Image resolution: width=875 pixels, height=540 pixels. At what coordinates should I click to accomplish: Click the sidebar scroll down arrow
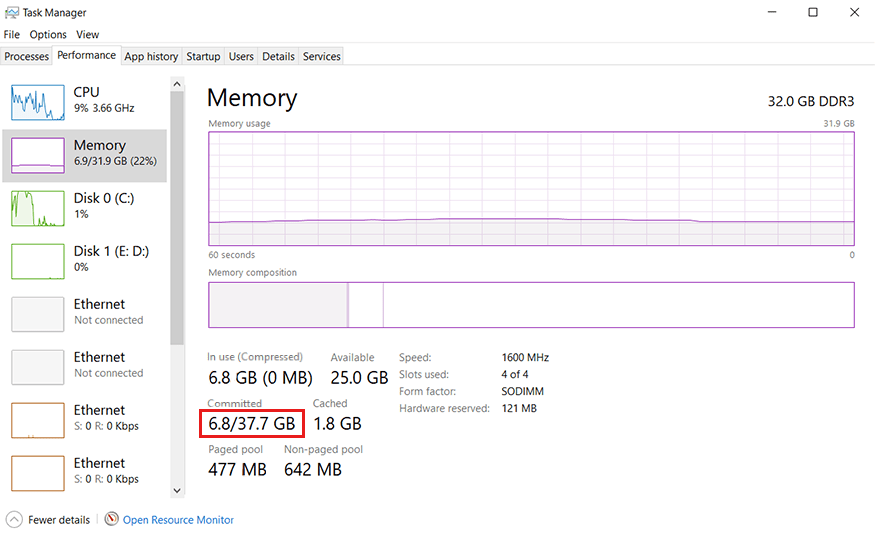pos(177,490)
